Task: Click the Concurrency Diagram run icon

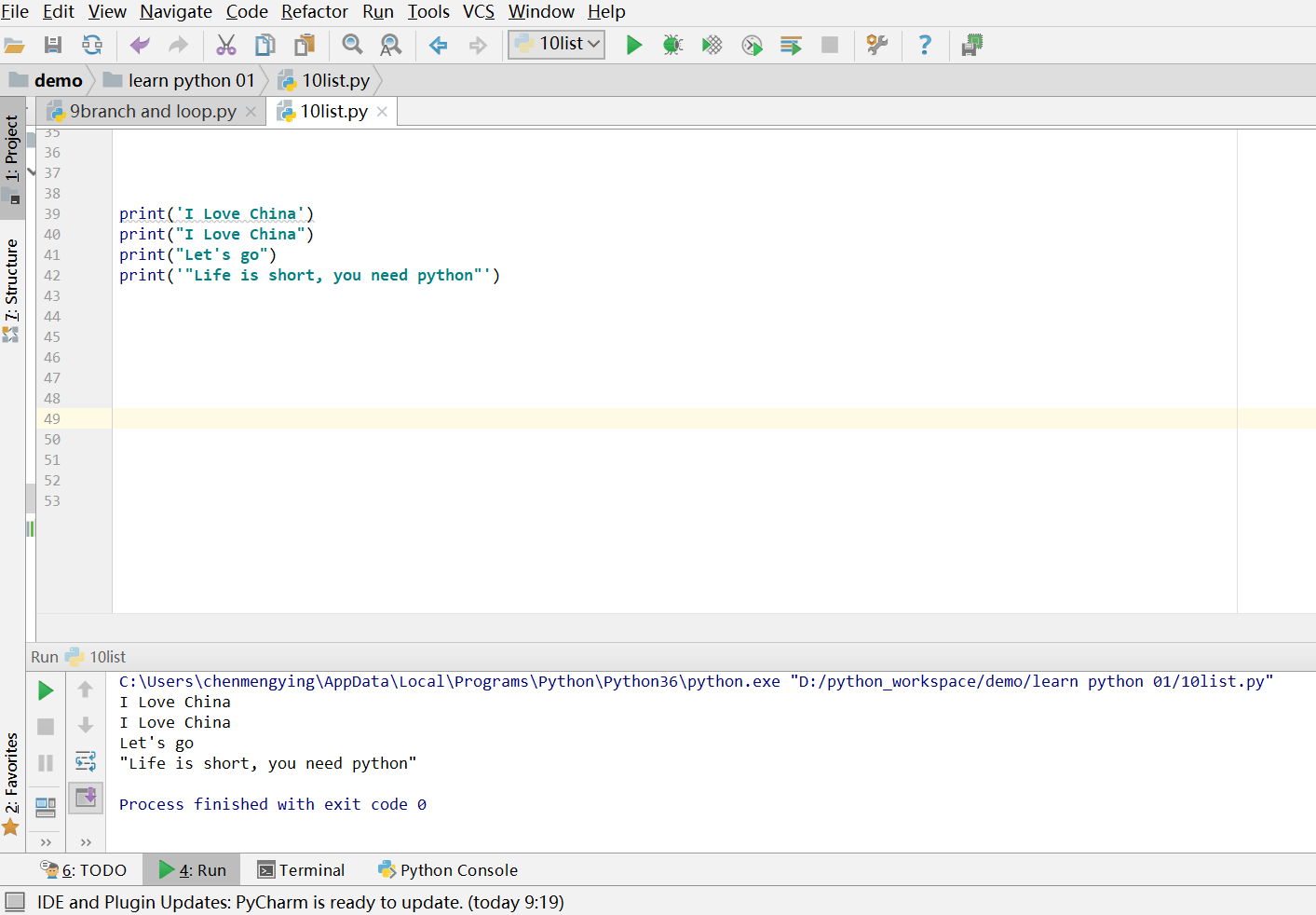Action: pyautogui.click(x=791, y=45)
